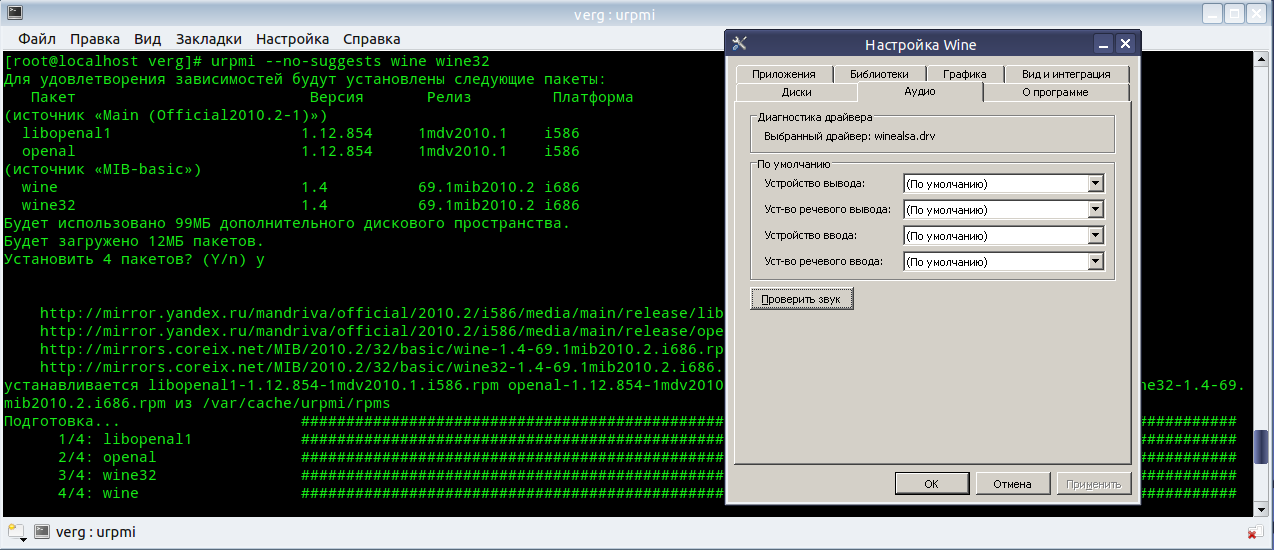Open the 'Уст-во речевого вывода' dropdown
Screen dimensions: 1274x550
1095,210
